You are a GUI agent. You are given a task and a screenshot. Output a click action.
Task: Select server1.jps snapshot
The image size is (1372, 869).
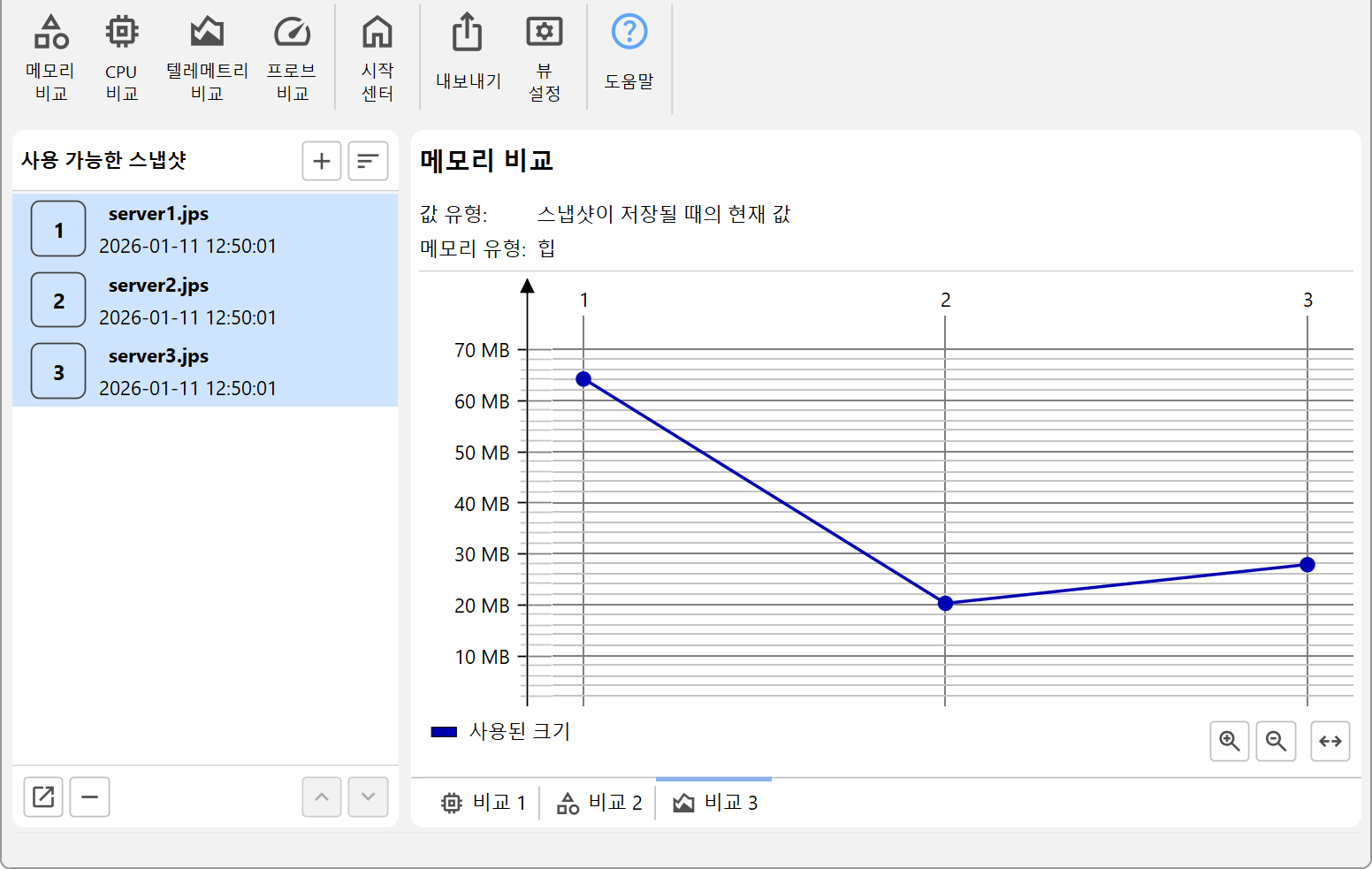tap(205, 229)
